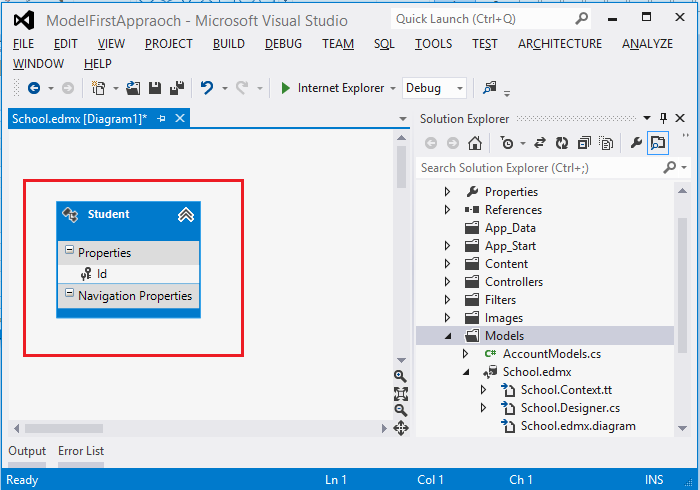The image size is (700, 490).
Task: Expand the School.Context.tt node
Action: 483,390
